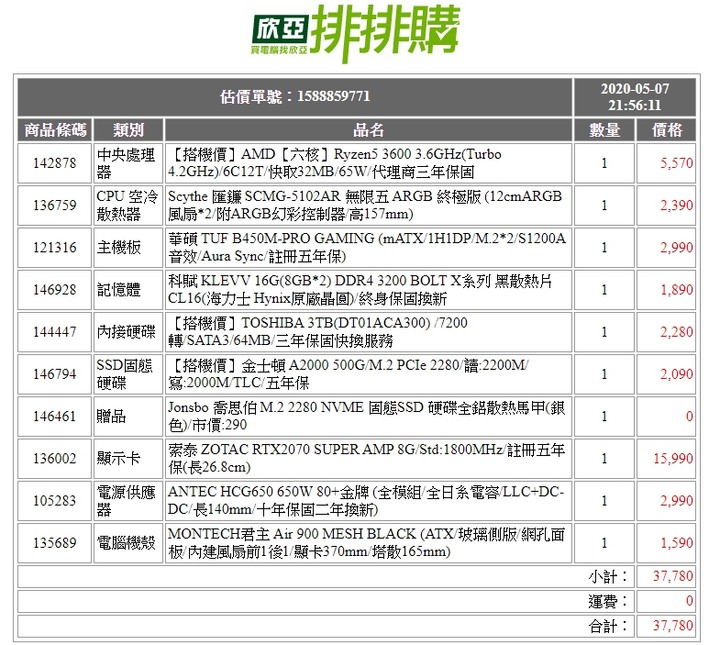Select barcode 121316
This screenshot has width=720, height=645.
pyautogui.click(x=55, y=247)
